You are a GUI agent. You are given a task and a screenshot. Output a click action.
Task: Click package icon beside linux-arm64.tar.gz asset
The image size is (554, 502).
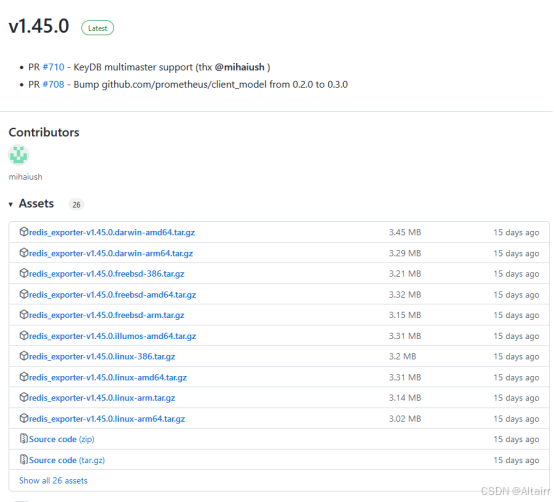pos(24,418)
